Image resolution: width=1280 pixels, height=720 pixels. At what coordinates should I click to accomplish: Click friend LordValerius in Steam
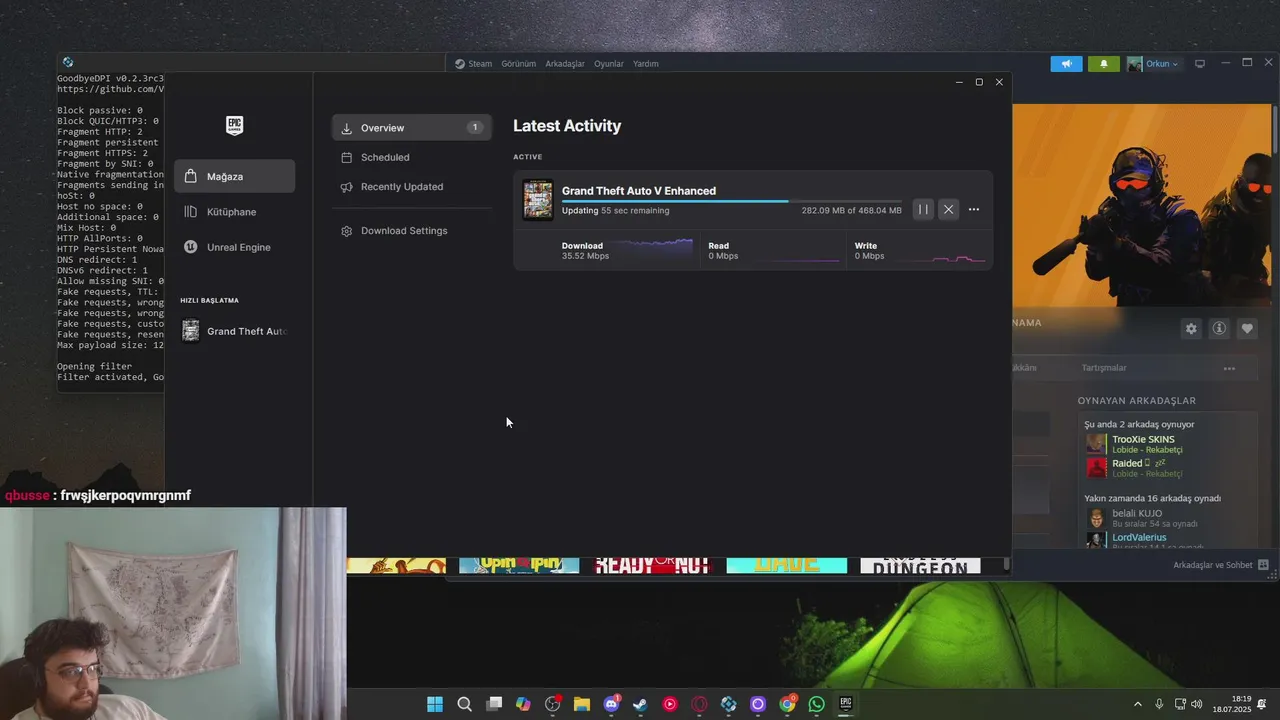(x=1139, y=538)
